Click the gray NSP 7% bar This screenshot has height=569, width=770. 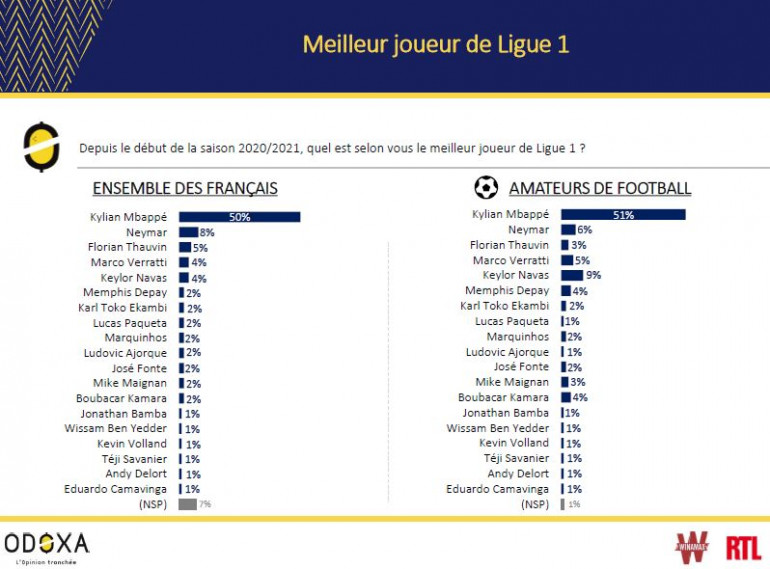187,504
